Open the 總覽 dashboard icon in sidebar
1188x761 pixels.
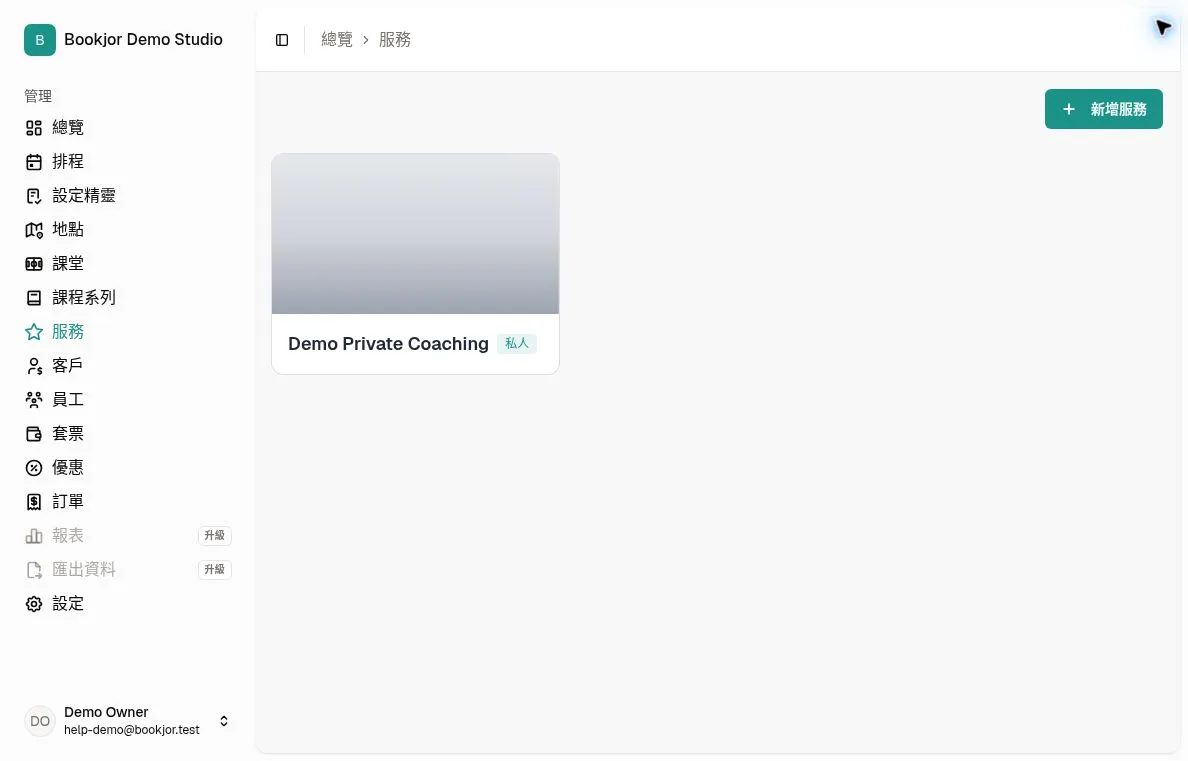click(x=34, y=128)
